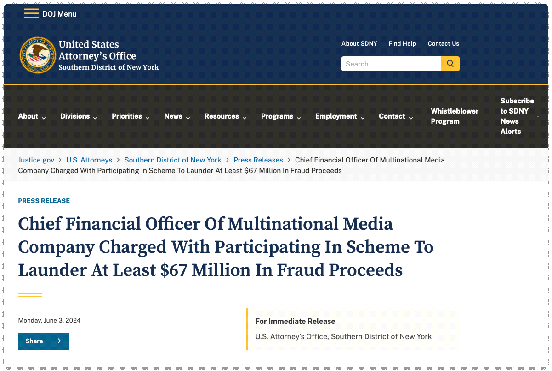Click Subscribe to SDNY News Alerts
552x371 pixels.
coord(517,116)
